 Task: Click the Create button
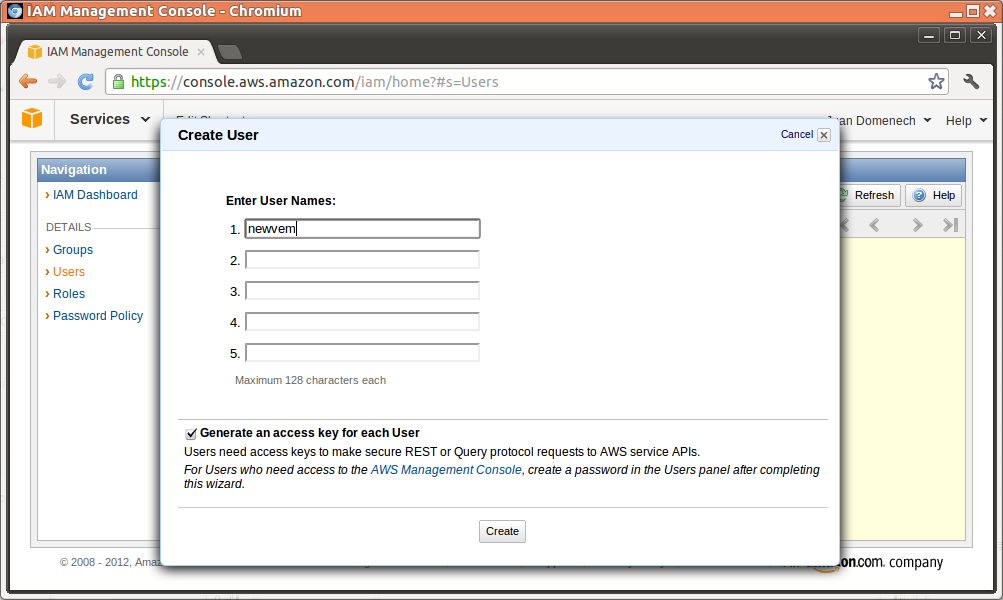click(501, 531)
